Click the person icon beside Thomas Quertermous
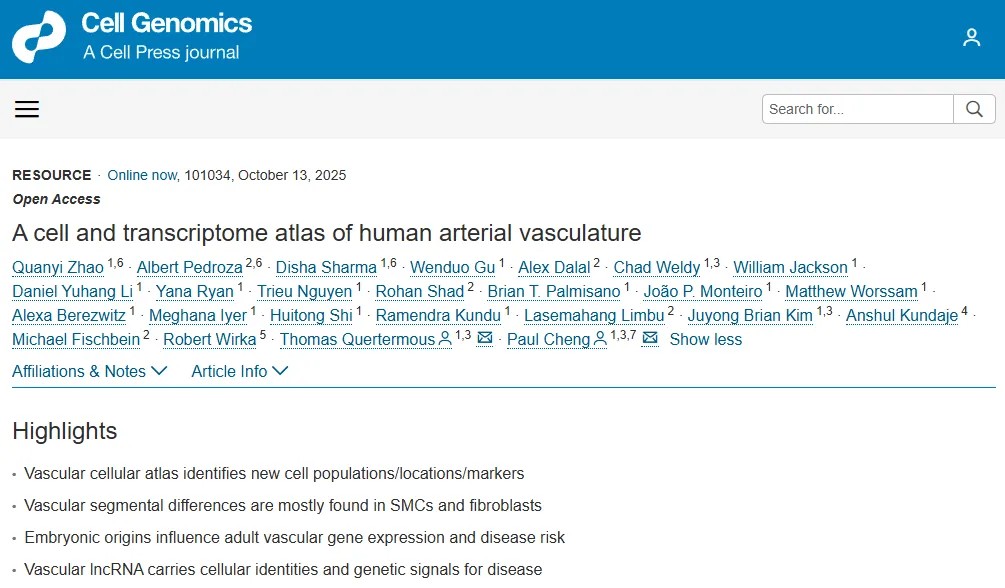This screenshot has width=1005, height=588. click(444, 340)
